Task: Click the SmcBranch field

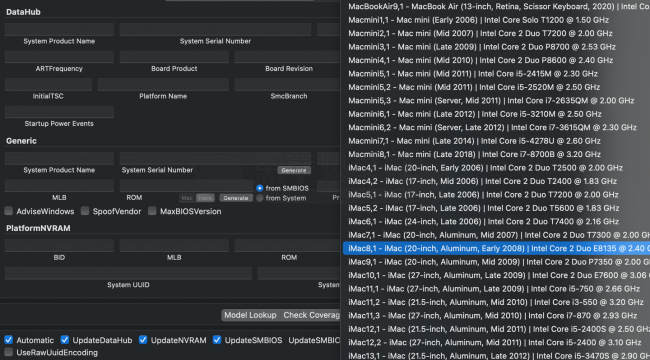Action: tap(287, 84)
